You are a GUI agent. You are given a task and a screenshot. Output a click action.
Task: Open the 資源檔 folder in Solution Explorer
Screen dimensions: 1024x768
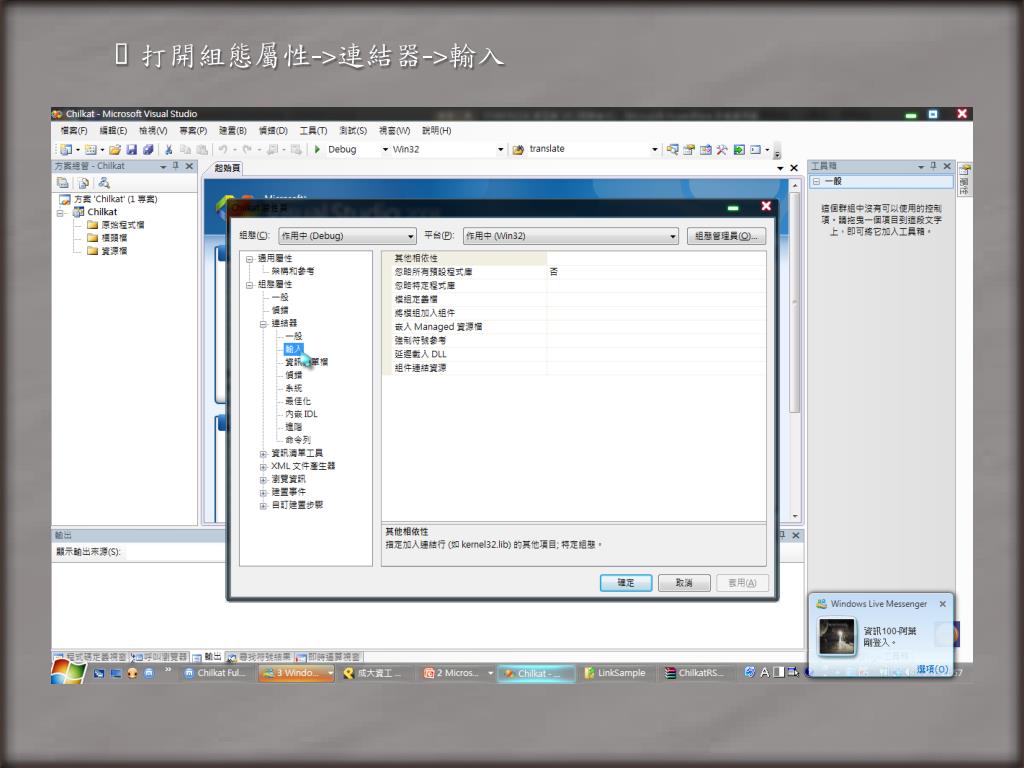(107, 251)
